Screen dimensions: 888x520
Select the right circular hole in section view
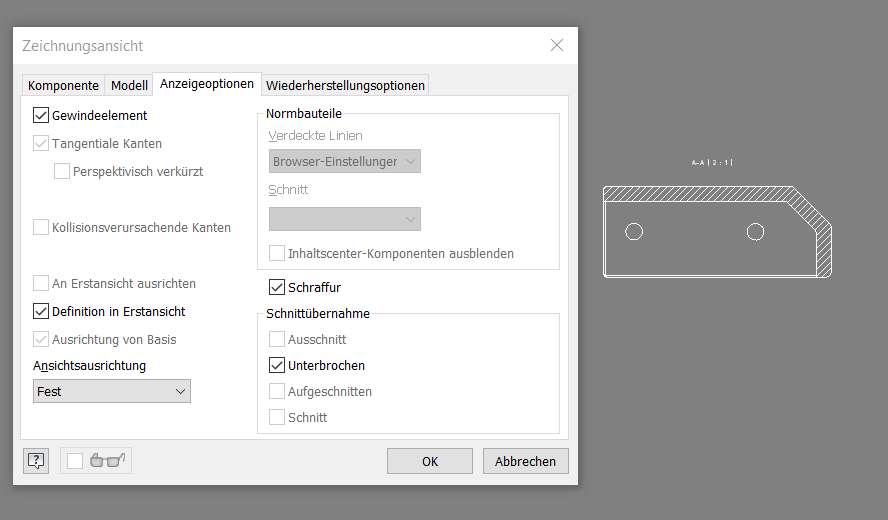click(x=755, y=232)
